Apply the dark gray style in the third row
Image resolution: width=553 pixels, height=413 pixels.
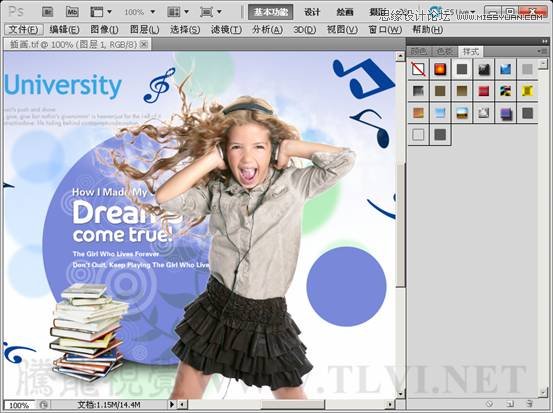(x=527, y=113)
